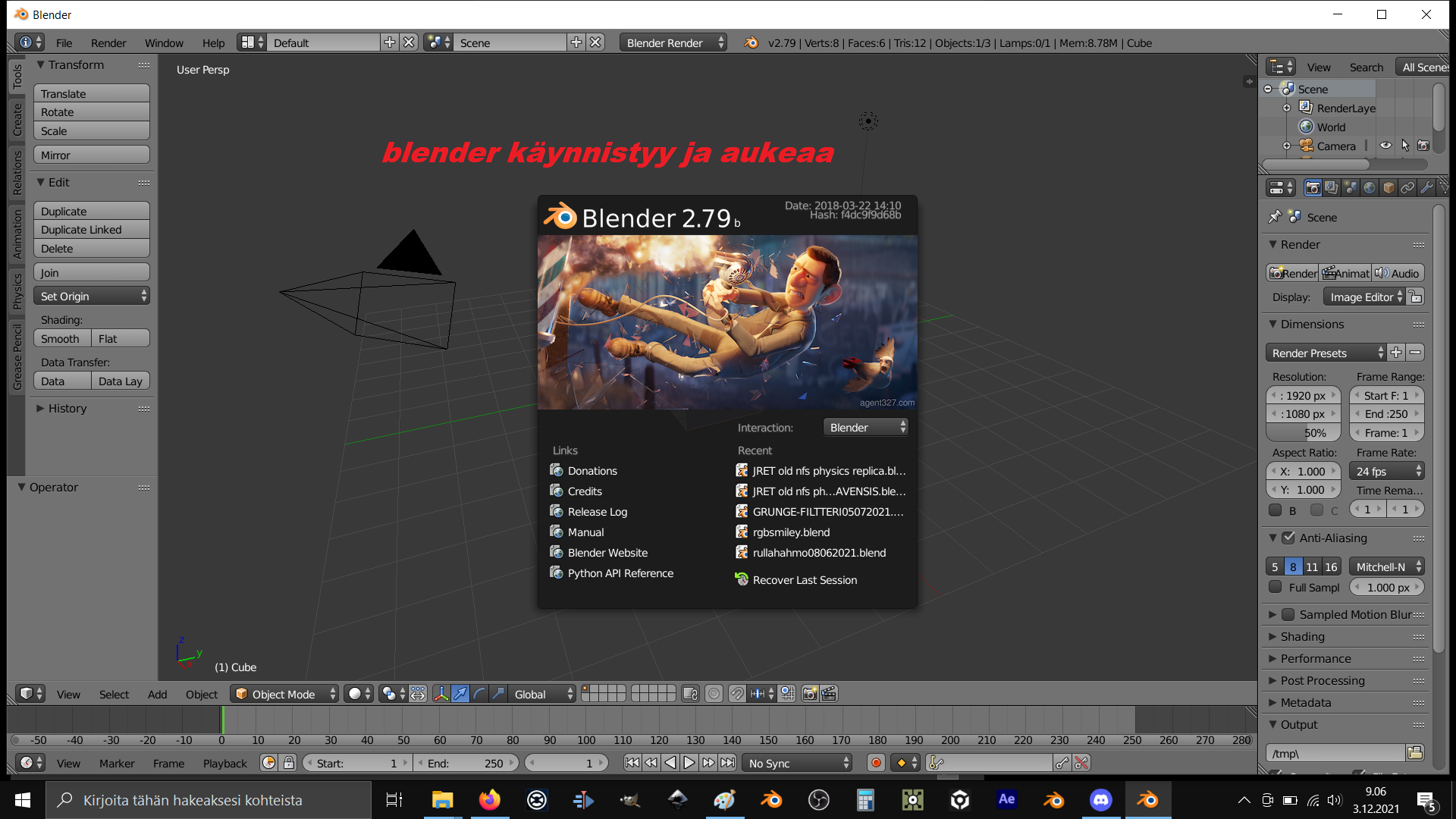The width and height of the screenshot is (1456, 819).
Task: Toggle the 3D manipulator widget icon
Action: (441, 694)
